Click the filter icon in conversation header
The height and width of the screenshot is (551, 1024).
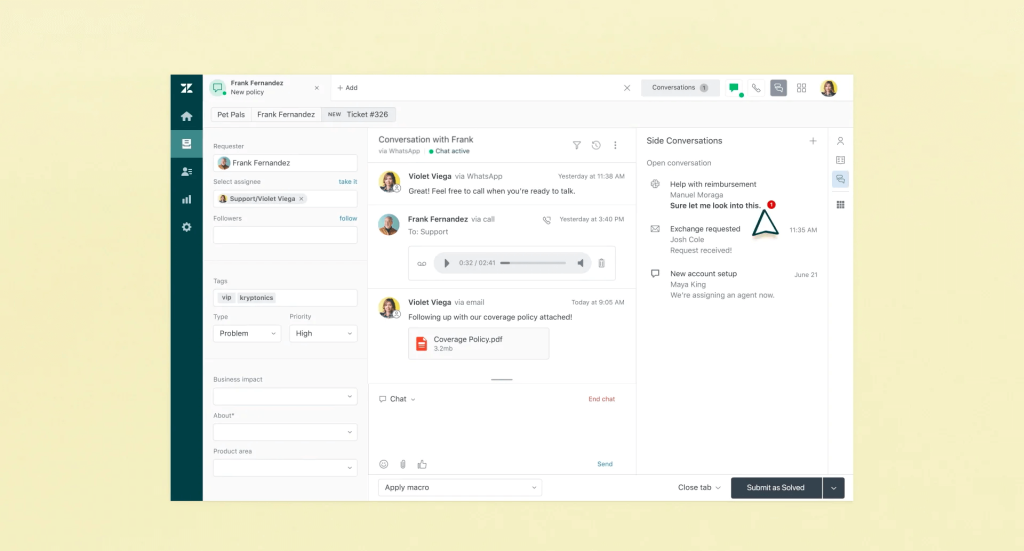[x=576, y=145]
